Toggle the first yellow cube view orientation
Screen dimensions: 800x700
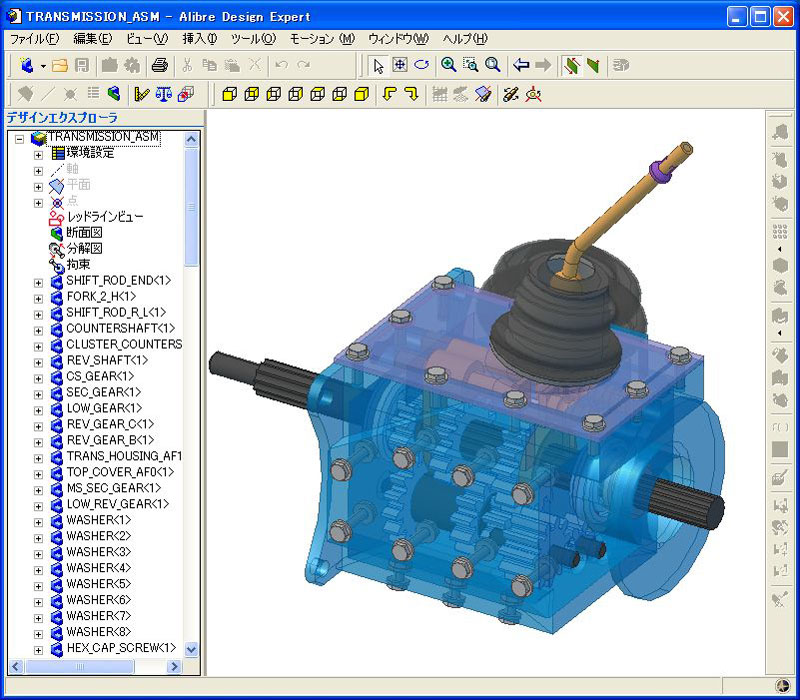tap(228, 95)
